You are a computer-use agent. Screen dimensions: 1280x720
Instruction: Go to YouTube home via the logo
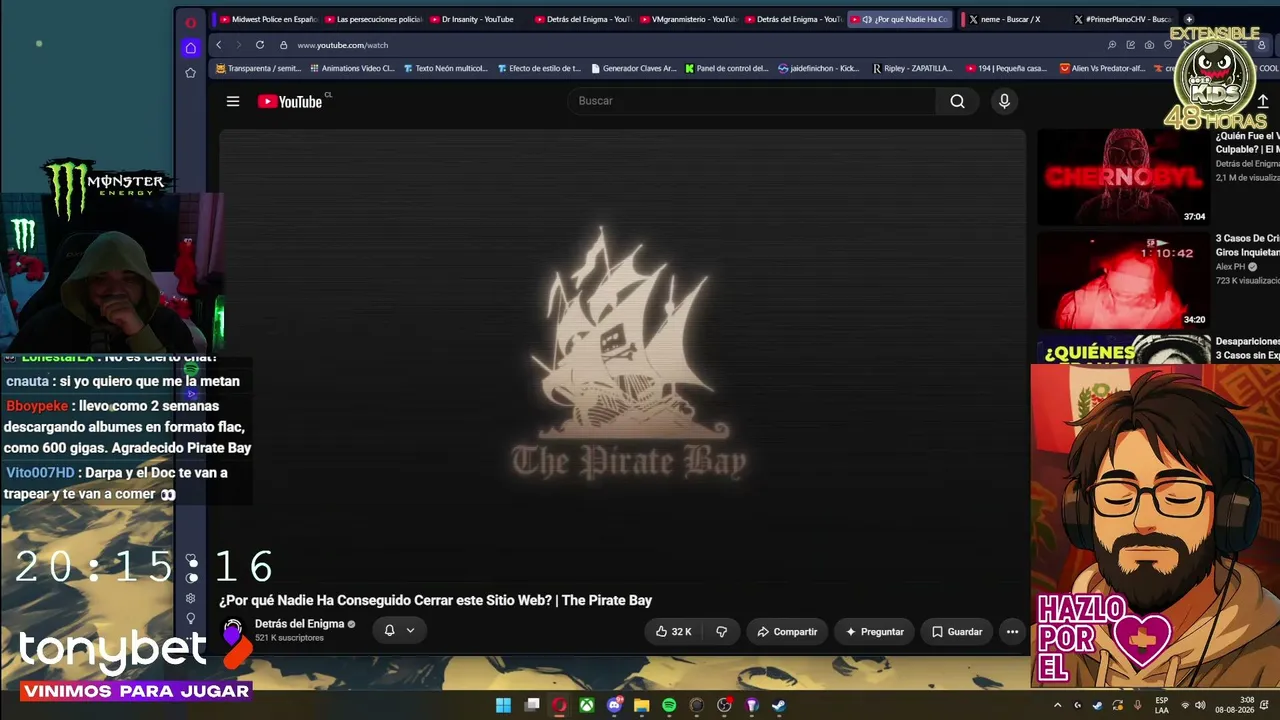(290, 101)
